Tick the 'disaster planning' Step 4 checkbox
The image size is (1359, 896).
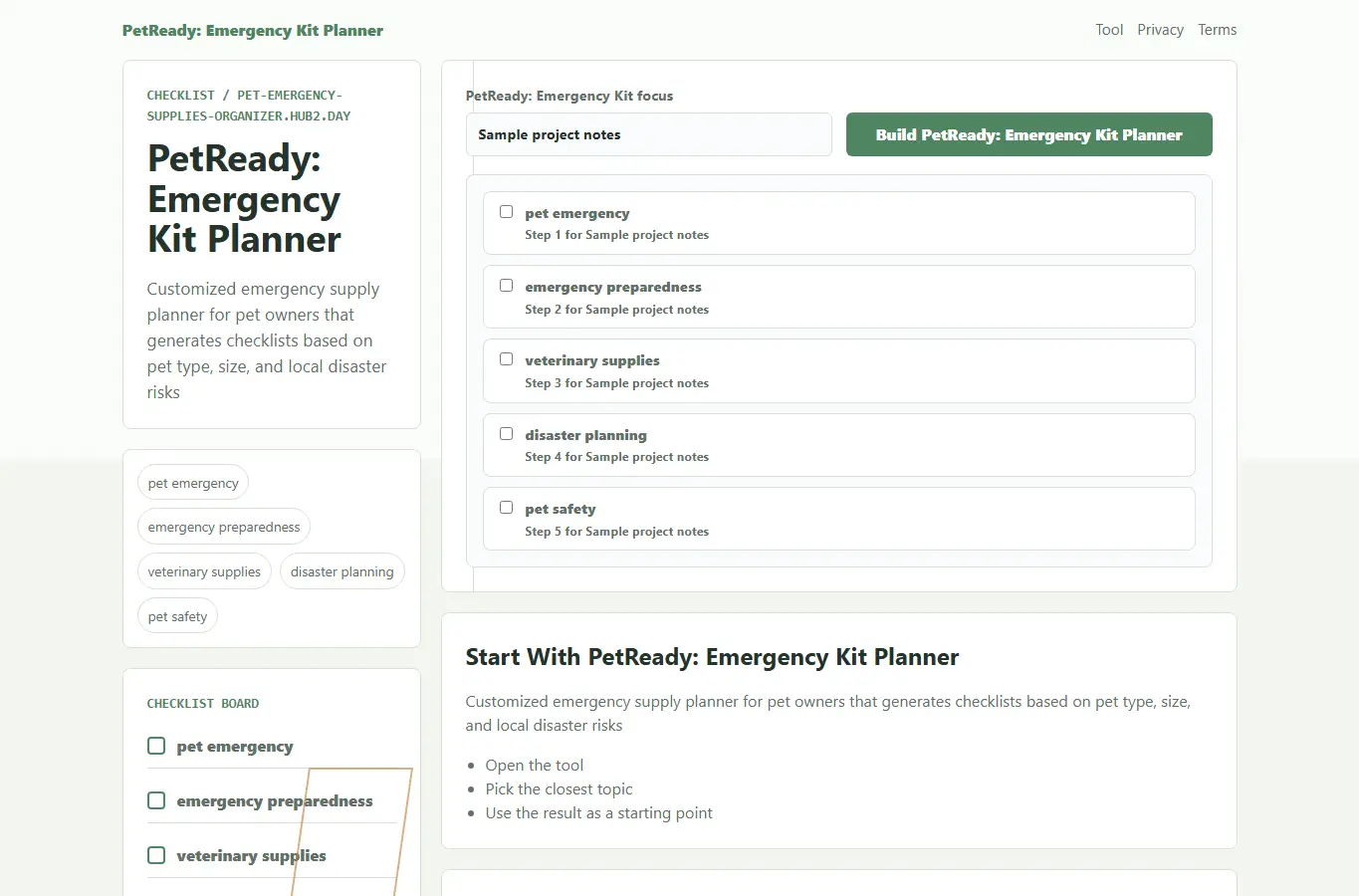[506, 434]
